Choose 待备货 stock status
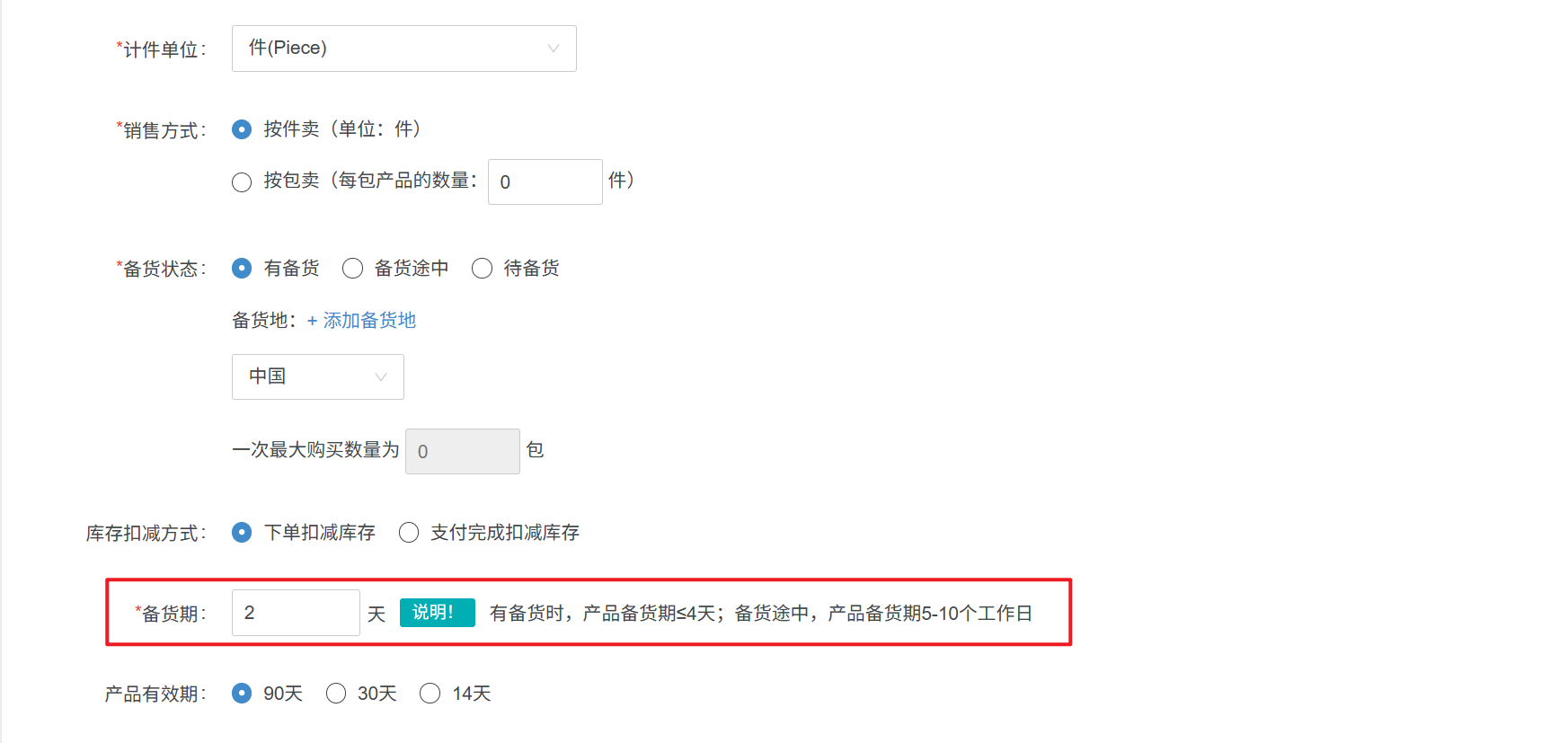1568x743 pixels. (483, 269)
